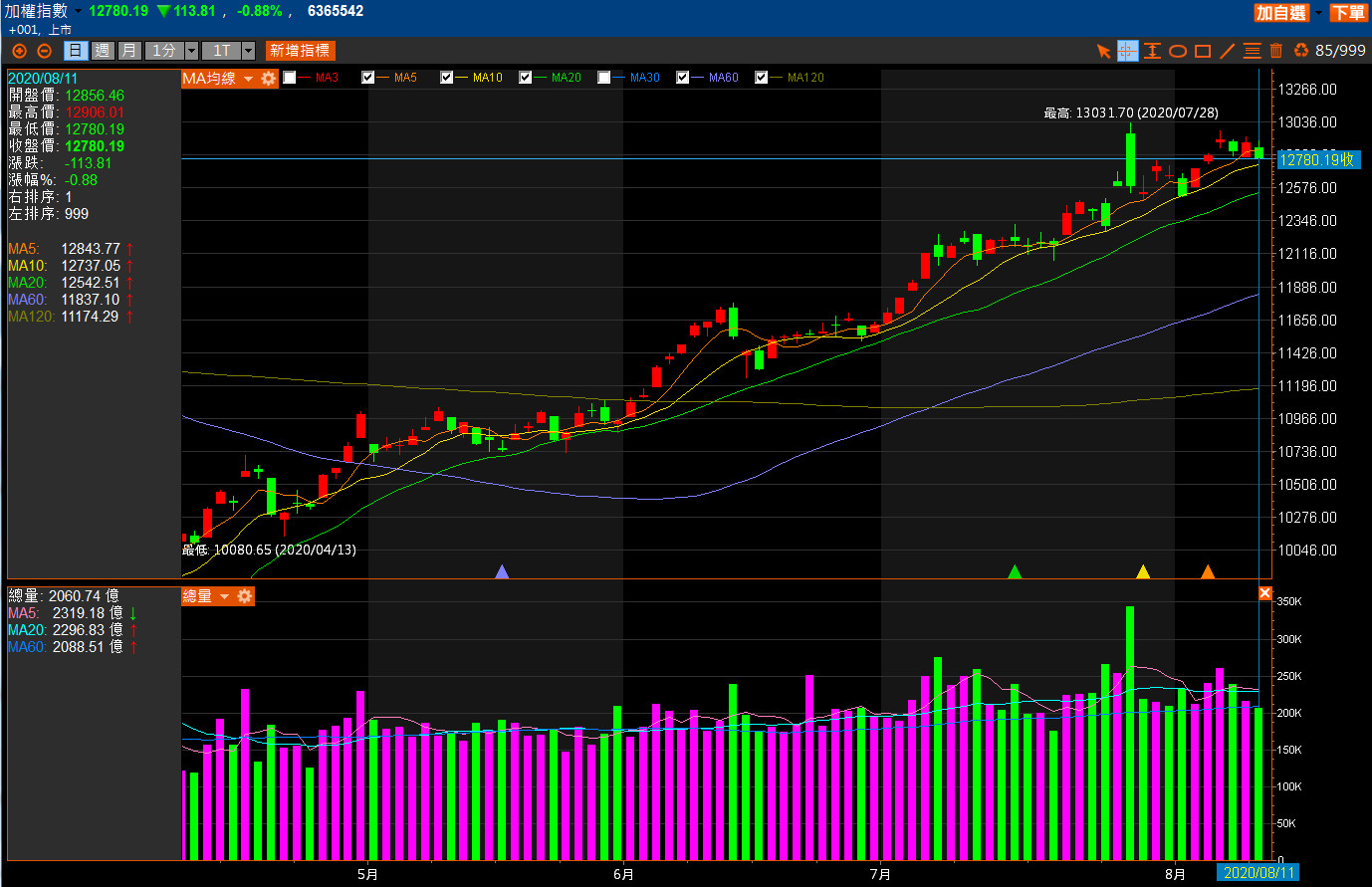Uncheck the MA20 line checkbox
The image size is (1372, 887).
526,78
